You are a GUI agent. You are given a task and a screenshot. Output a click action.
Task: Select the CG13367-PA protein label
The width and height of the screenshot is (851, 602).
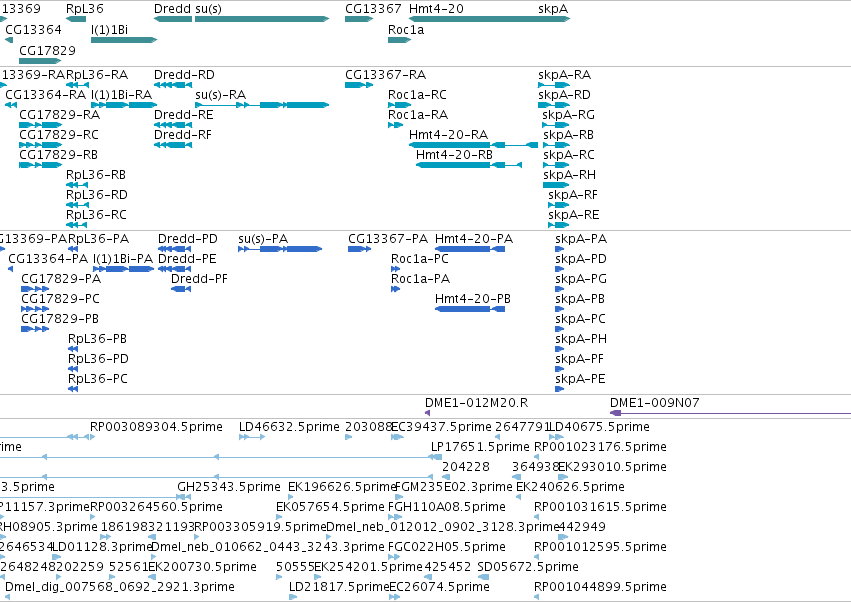(388, 239)
